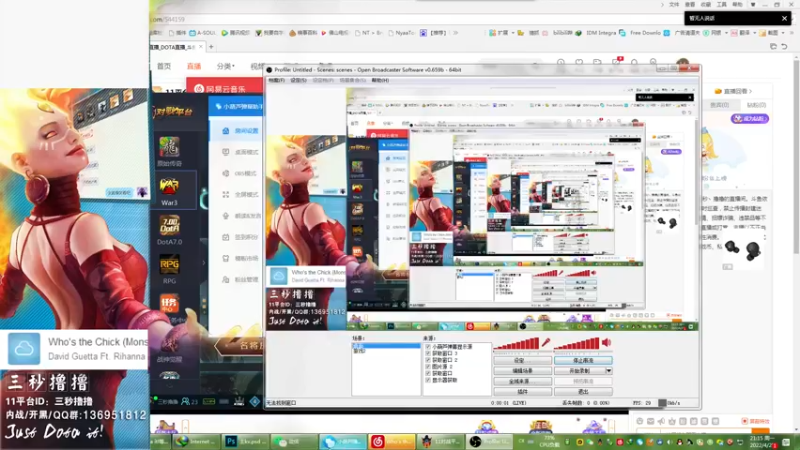Open the arrow beside 开始录制
Image resolution: width=800 pixels, height=450 pixels.
[x=609, y=371]
